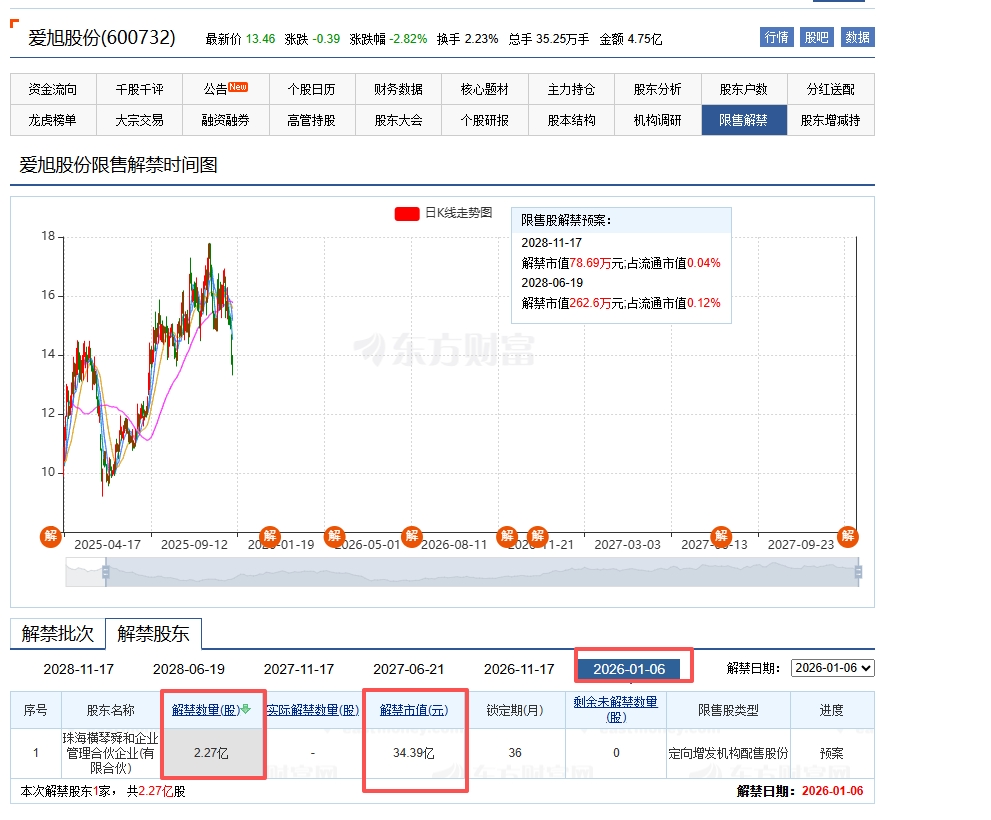
Task: Toggle the red 日K线走势图 legend swatch
Action: [407, 214]
